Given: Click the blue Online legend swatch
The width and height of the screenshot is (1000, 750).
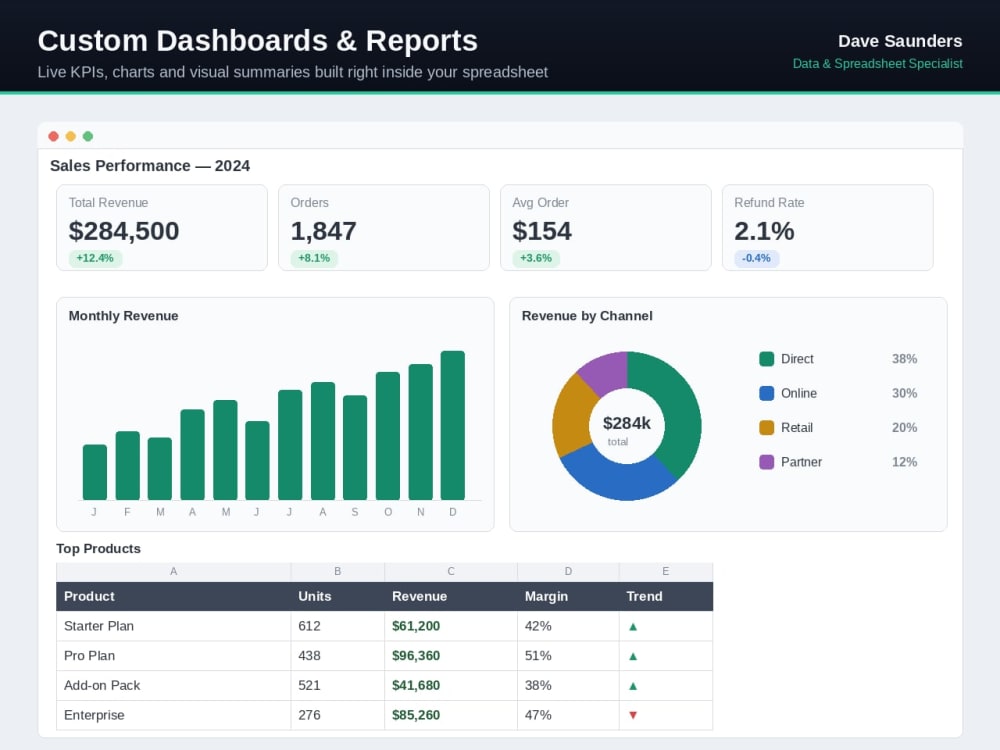Looking at the screenshot, I should [767, 393].
